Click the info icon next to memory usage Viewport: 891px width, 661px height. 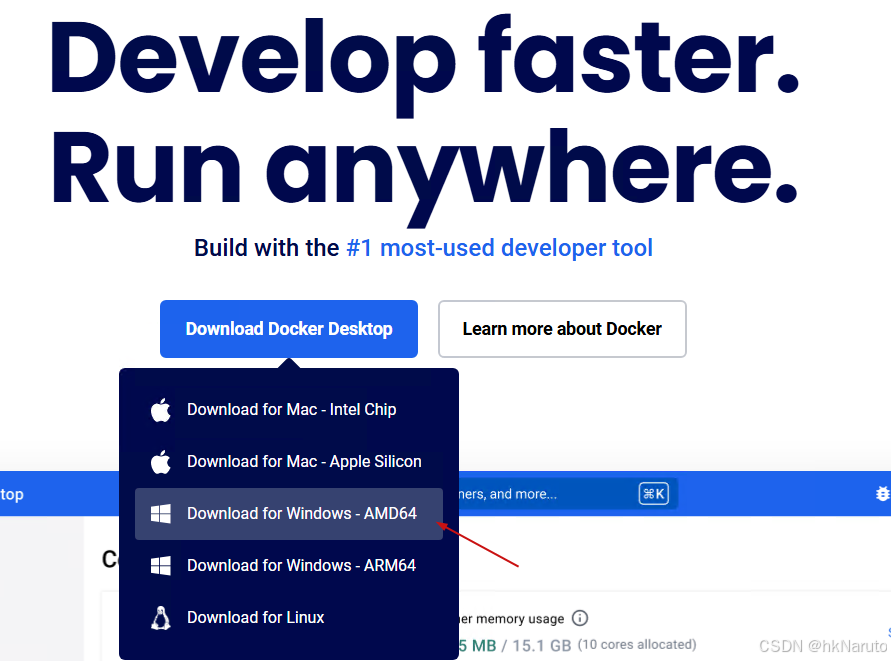(x=580, y=618)
